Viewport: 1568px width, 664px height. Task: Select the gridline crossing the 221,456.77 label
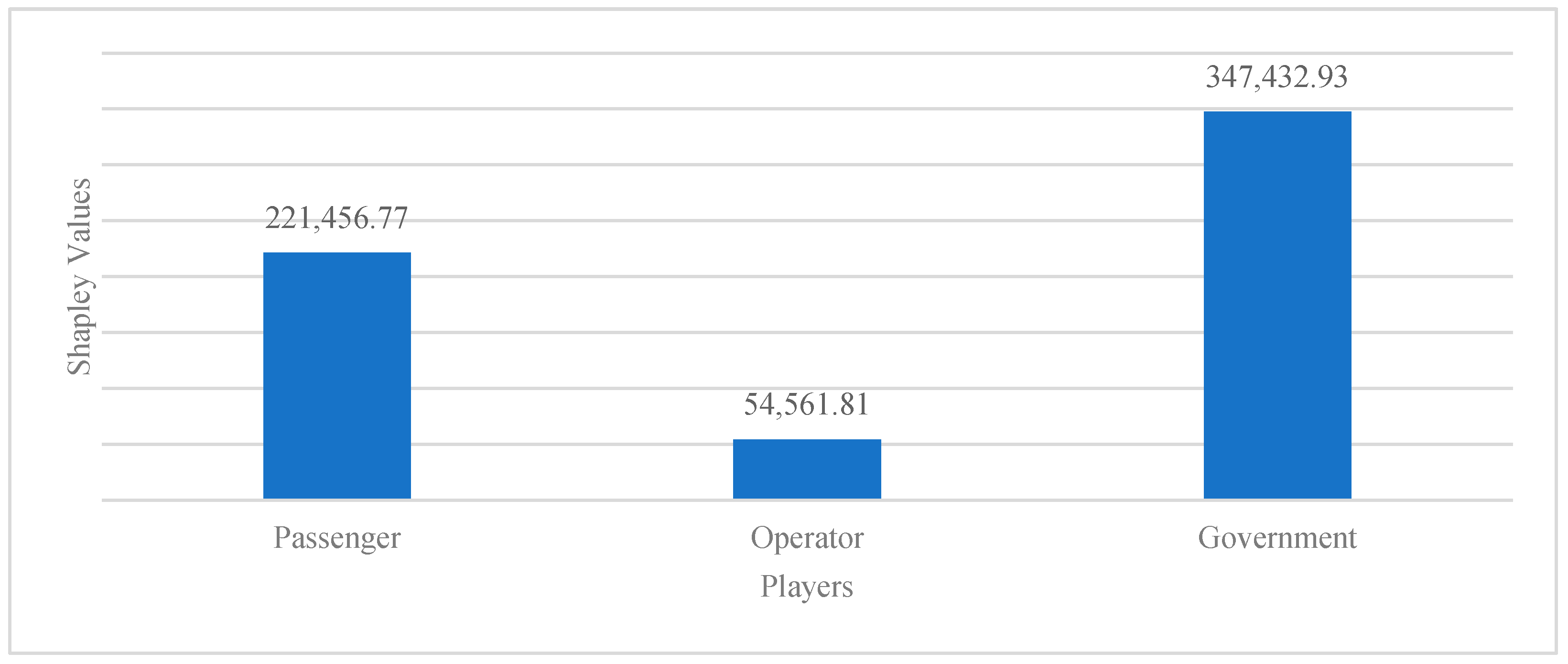(x=609, y=221)
